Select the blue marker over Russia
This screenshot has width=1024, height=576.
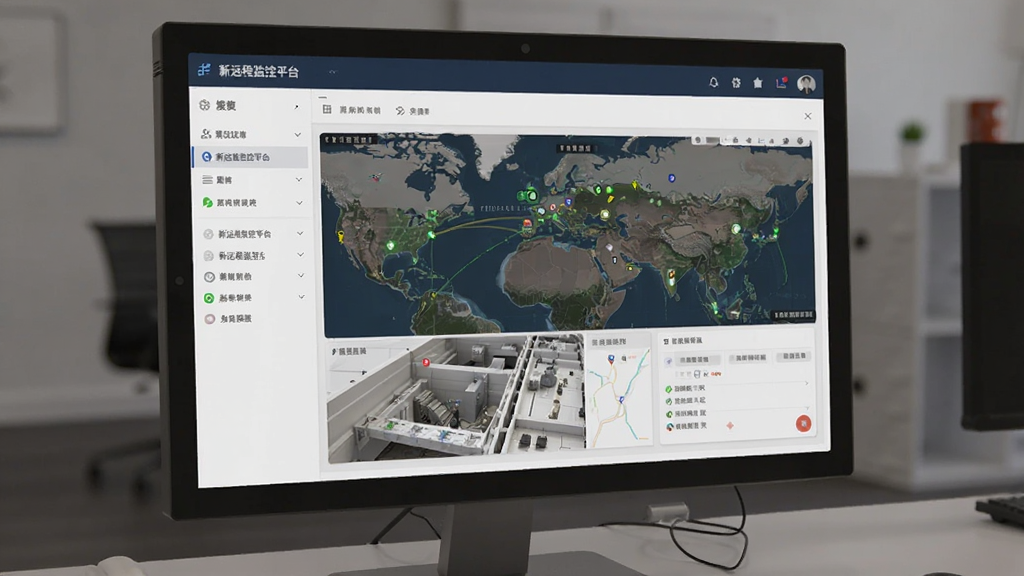(x=671, y=178)
